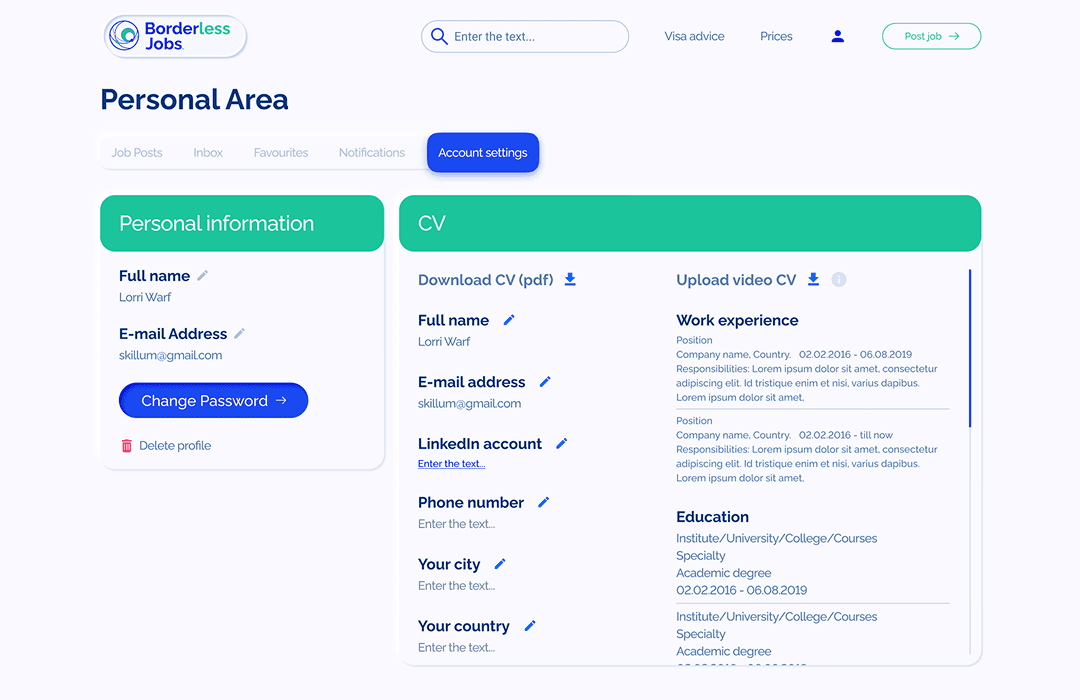Click the red trash Delete profile icon
Screen dimensions: 1080x700
(x=127, y=446)
